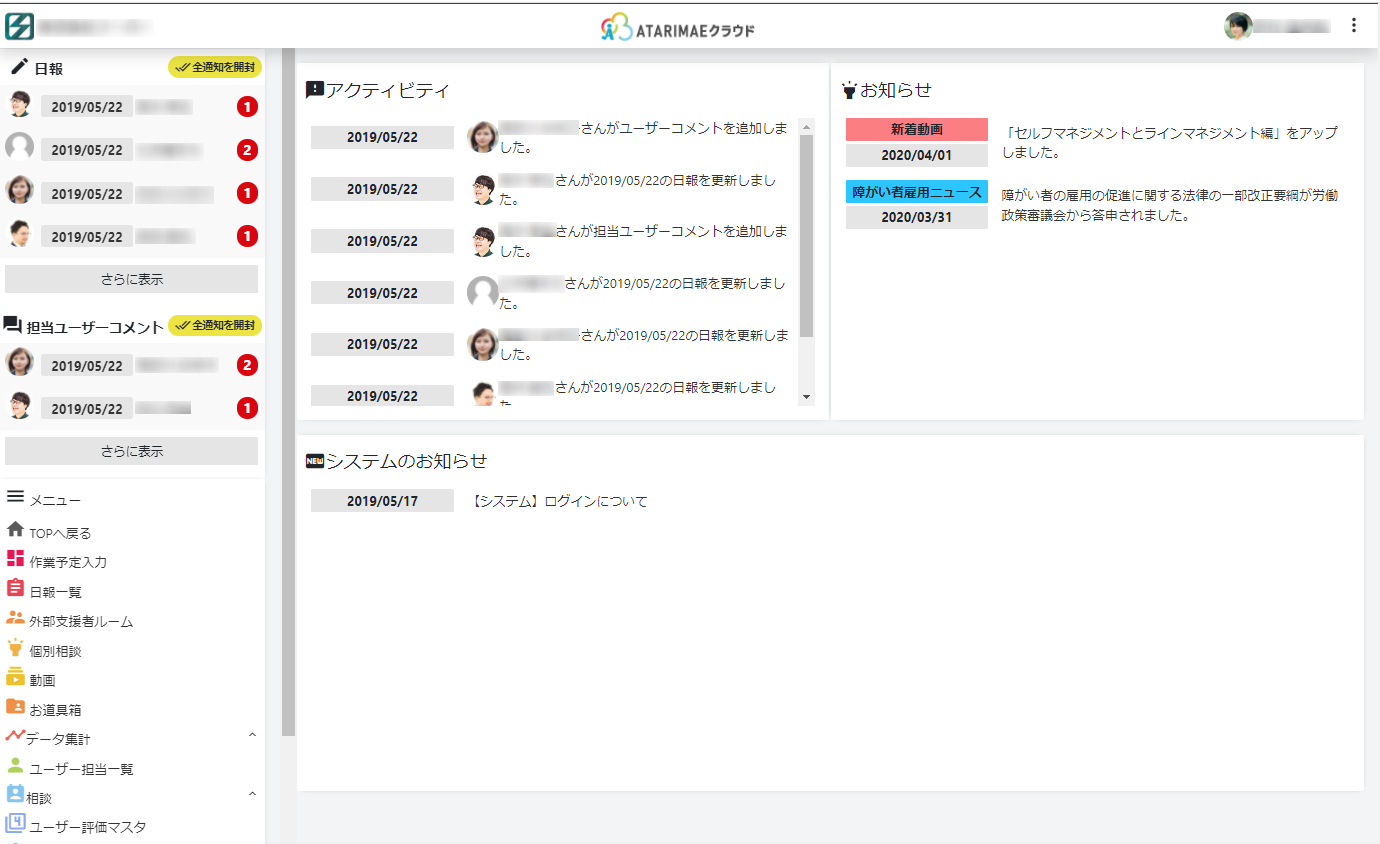The height and width of the screenshot is (844, 1380).
Task: Mark all 日報 notifications as read
Action: pos(215,67)
